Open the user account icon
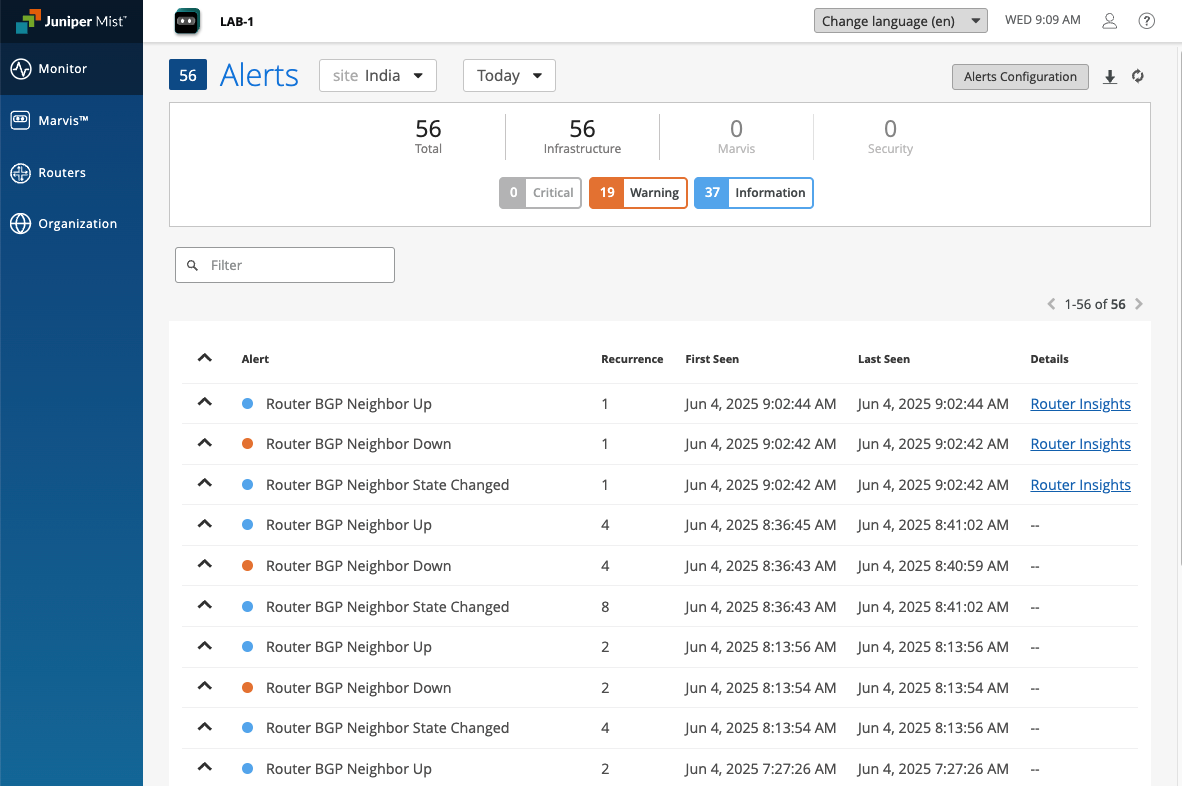The height and width of the screenshot is (786, 1182). [1109, 21]
